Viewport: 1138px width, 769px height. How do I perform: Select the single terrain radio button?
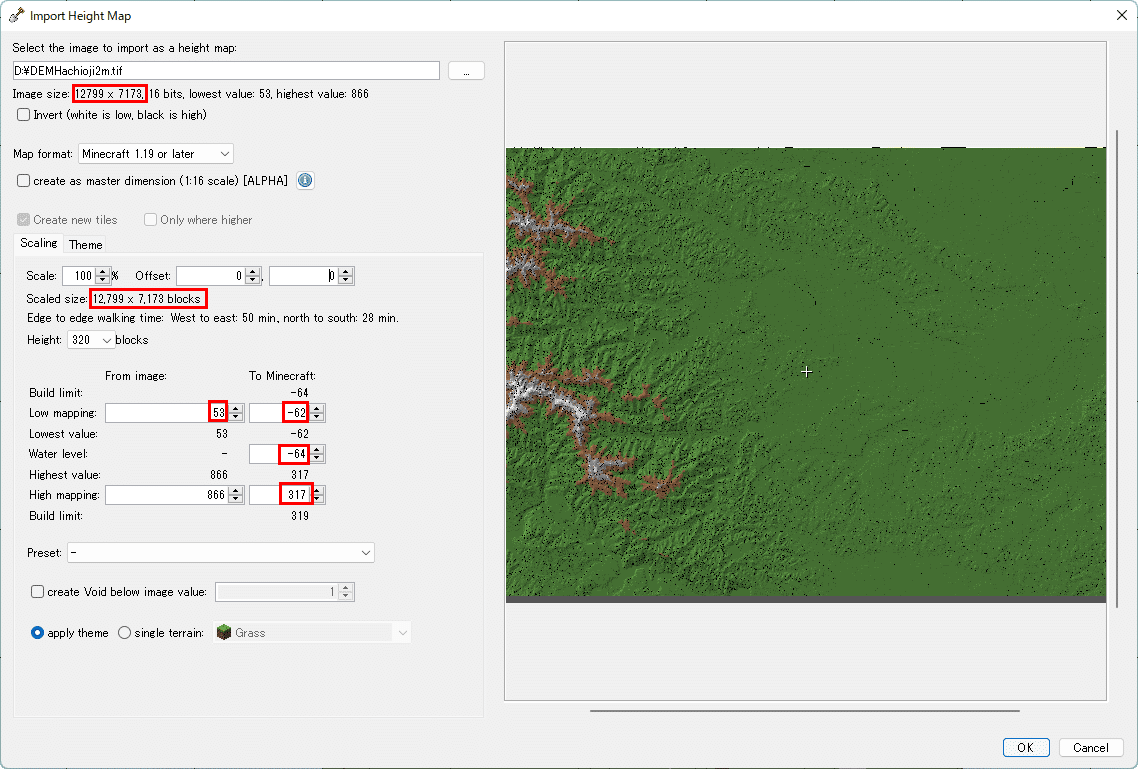pyautogui.click(x=124, y=632)
